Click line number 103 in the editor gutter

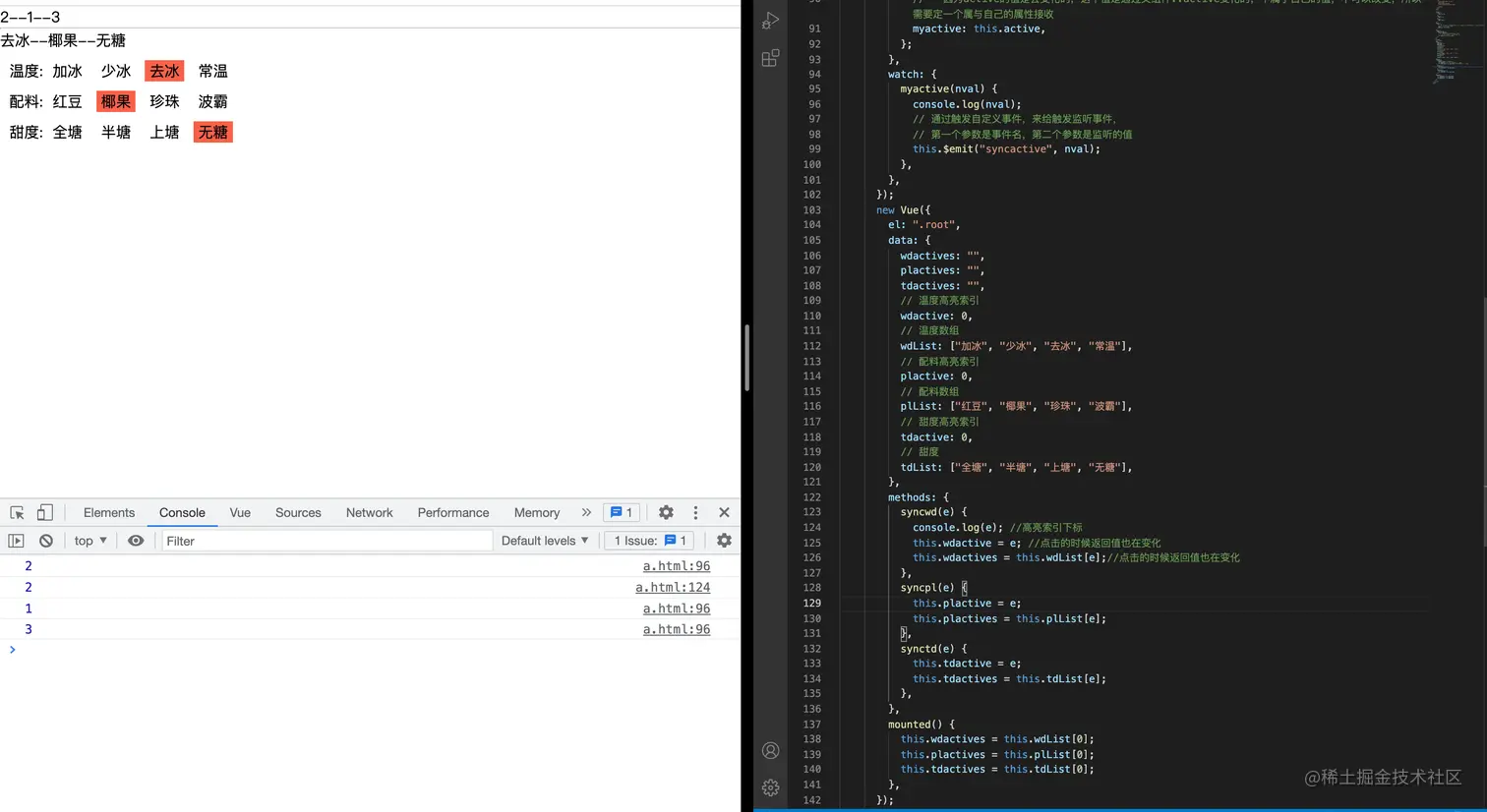coord(811,210)
